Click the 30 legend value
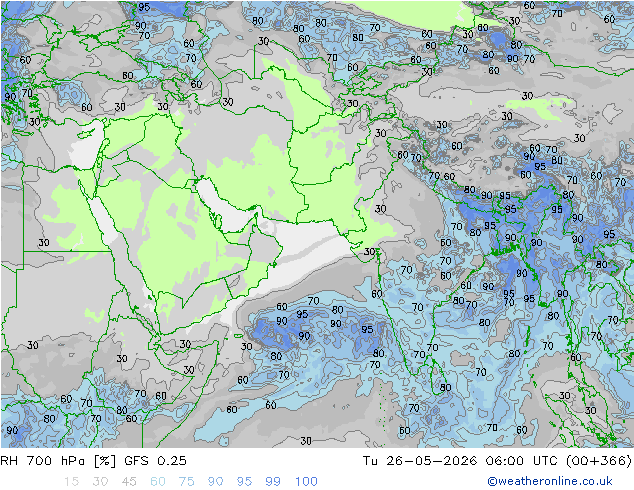 coord(100,482)
